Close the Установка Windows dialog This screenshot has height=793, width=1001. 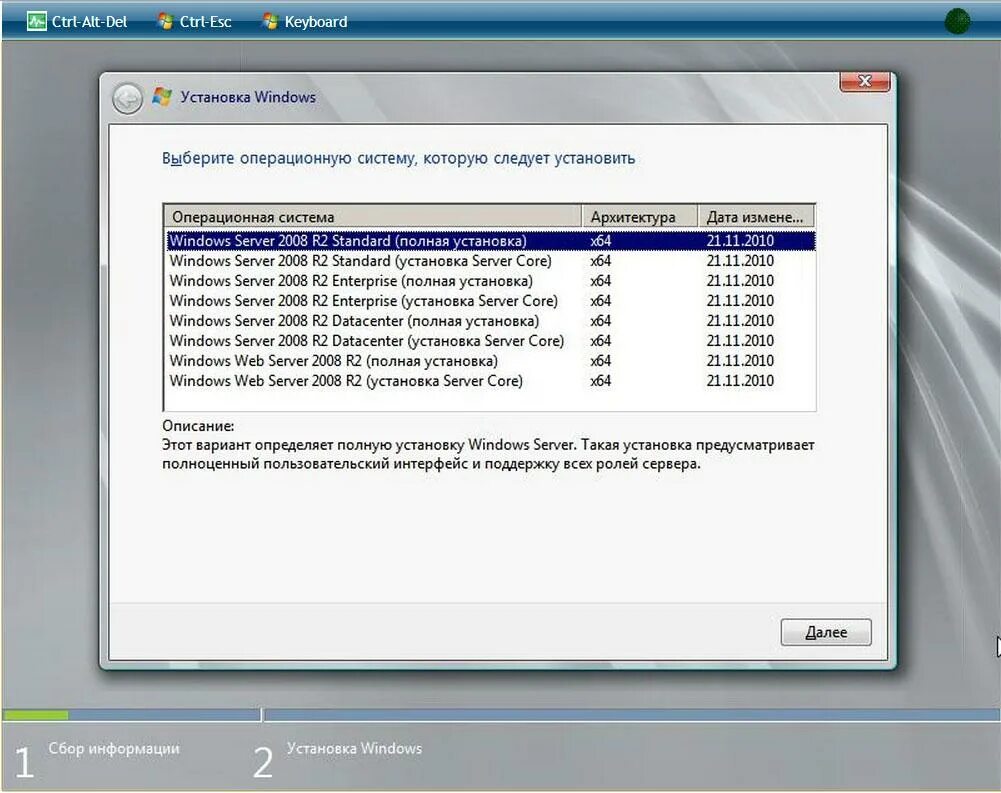pyautogui.click(x=864, y=81)
